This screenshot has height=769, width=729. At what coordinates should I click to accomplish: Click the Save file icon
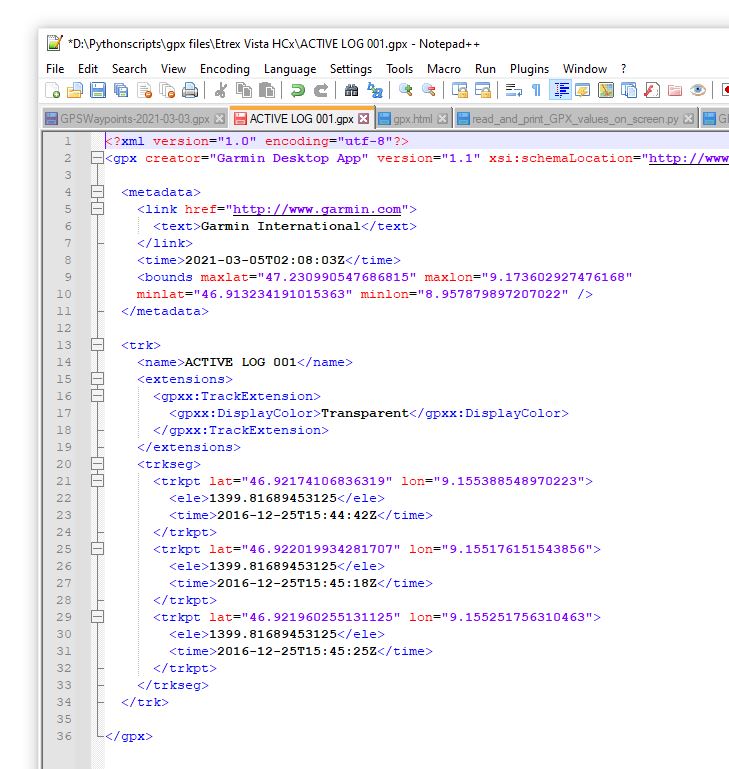(98, 91)
